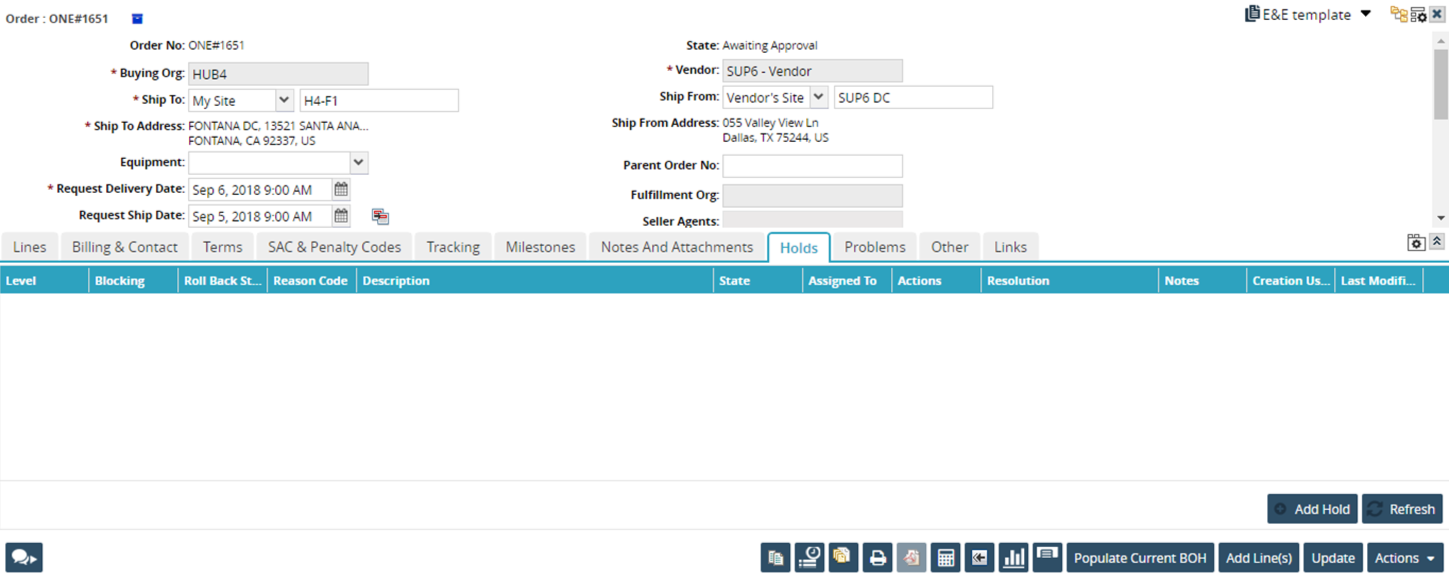Open calendar for Request Ship Date
This screenshot has width=1449, height=578.
[341, 216]
